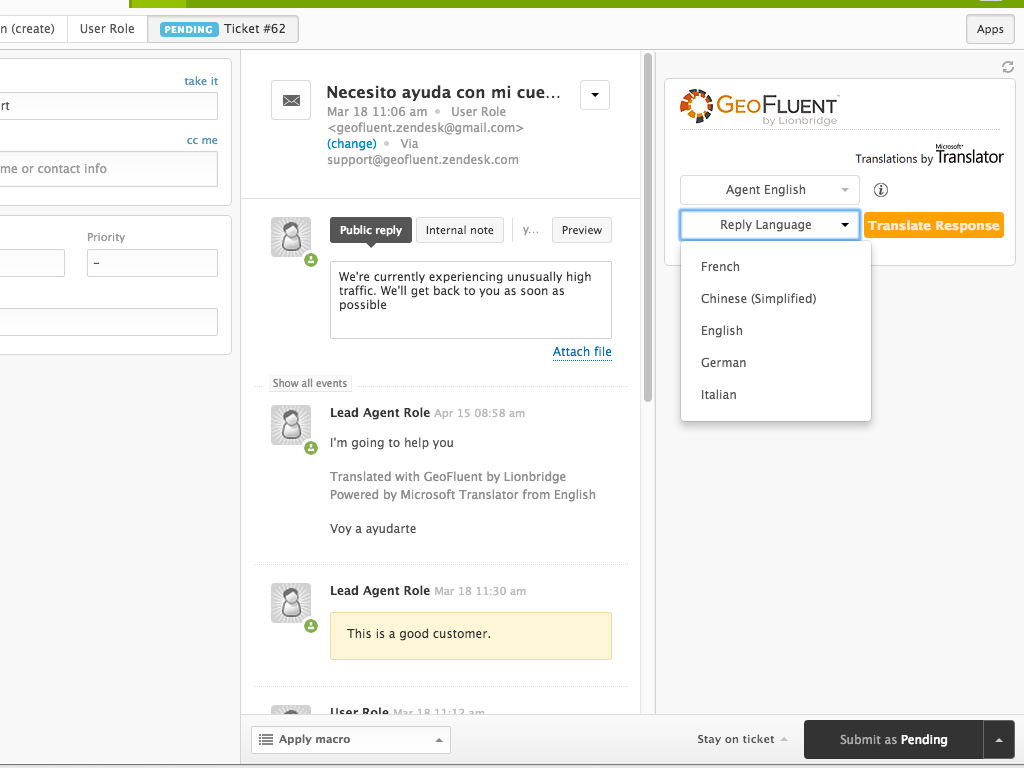Viewport: 1024px width, 768px height.
Task: Click the Translate Response button
Action: point(934,225)
